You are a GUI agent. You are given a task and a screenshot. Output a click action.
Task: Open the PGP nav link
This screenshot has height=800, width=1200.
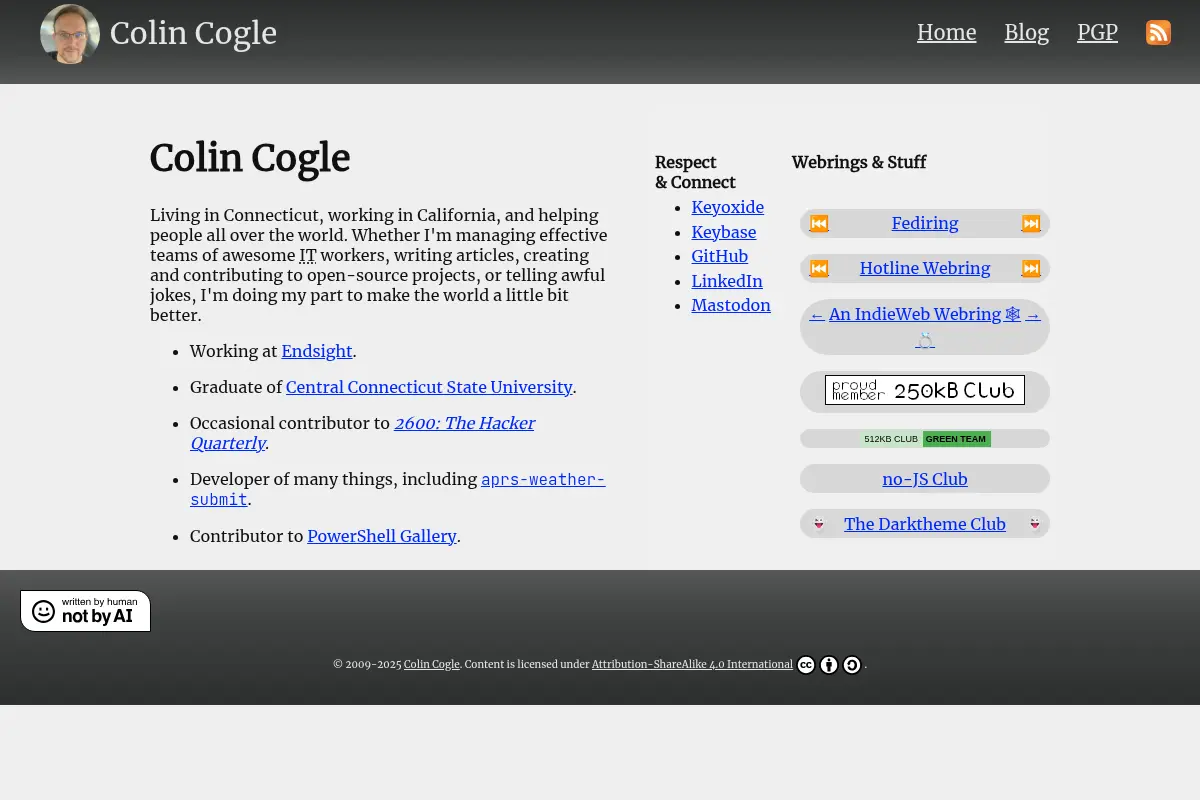(1097, 32)
